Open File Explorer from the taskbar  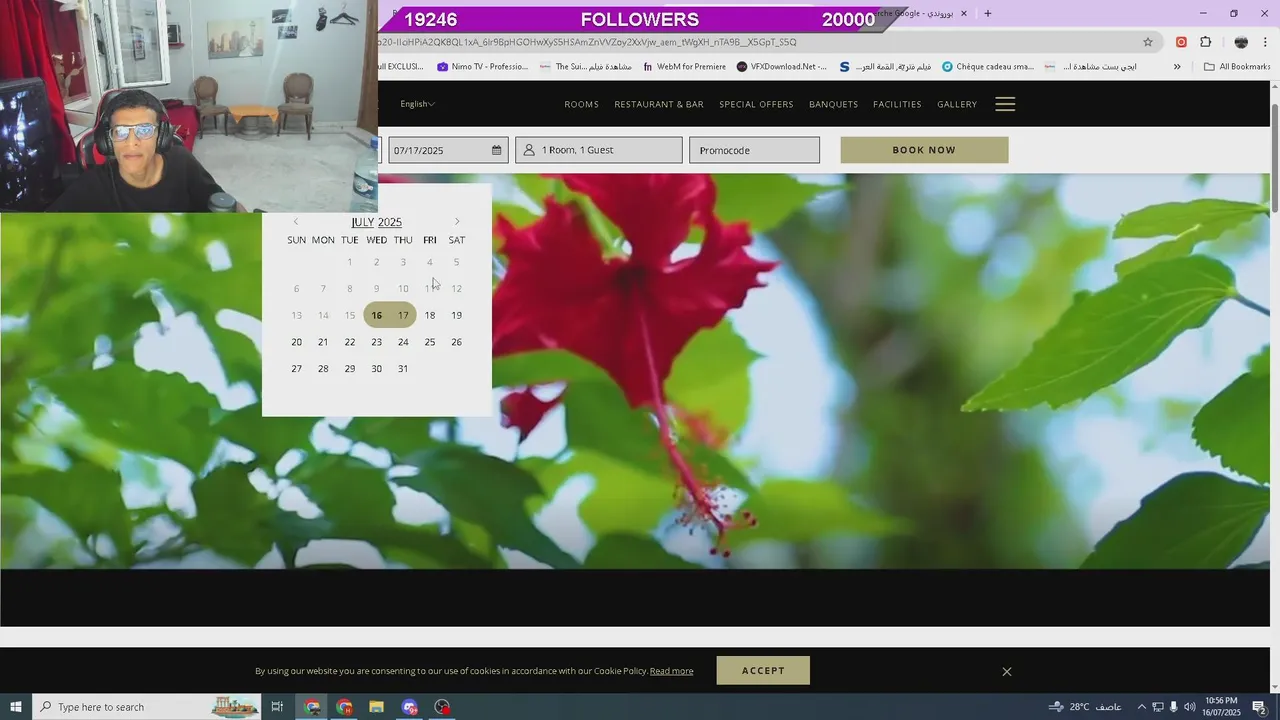[x=376, y=707]
